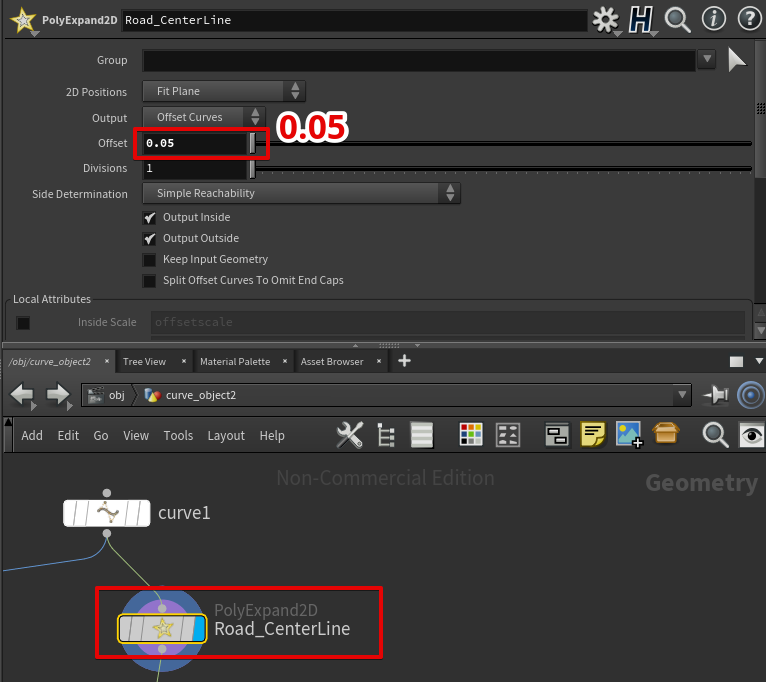Add a yellow sticky note
This screenshot has height=682, width=766.
pos(593,434)
